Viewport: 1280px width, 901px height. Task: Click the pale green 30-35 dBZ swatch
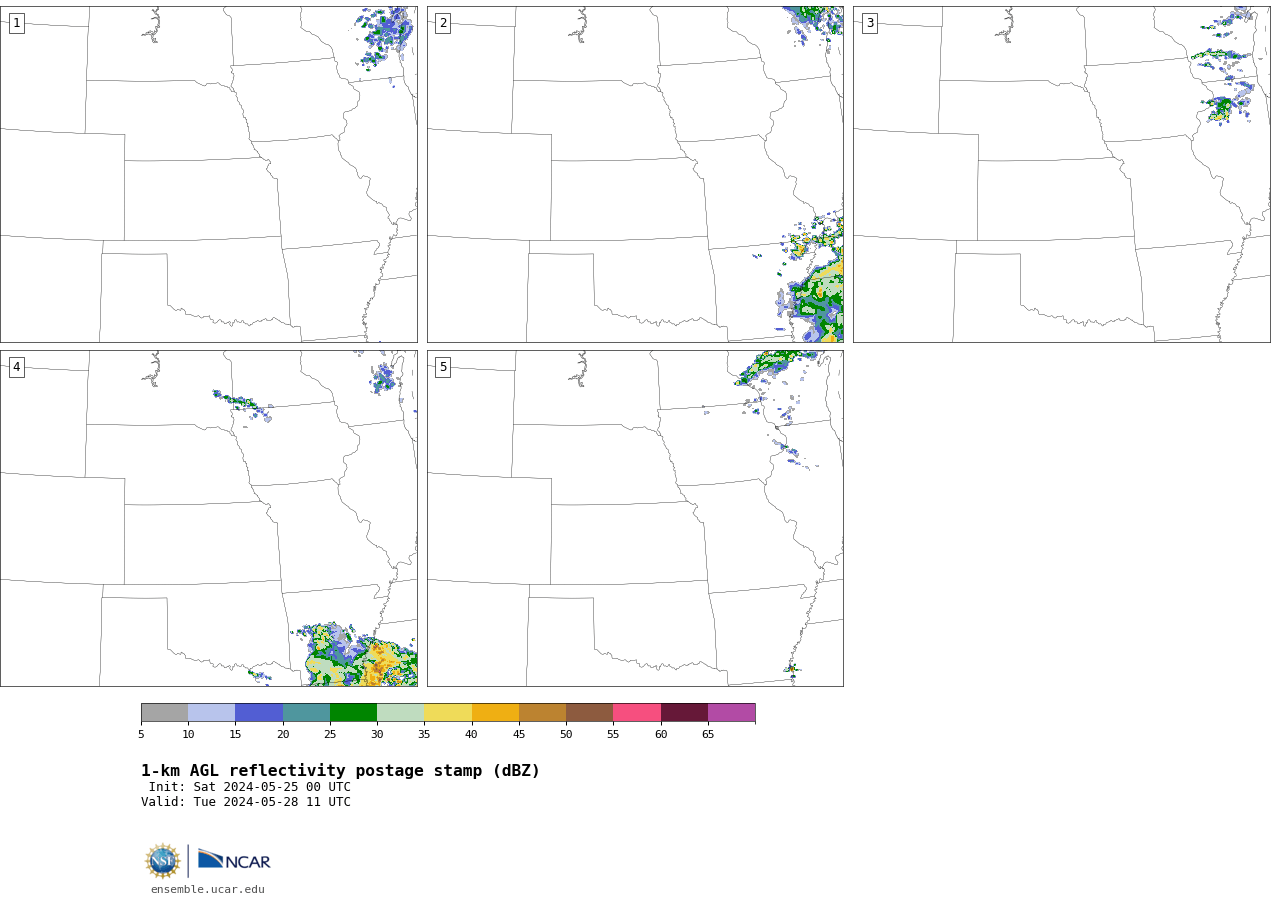tap(400, 712)
